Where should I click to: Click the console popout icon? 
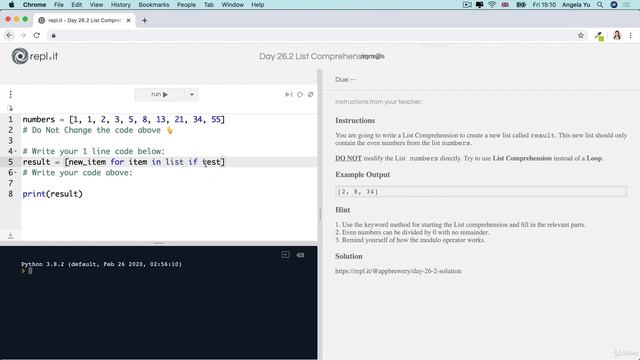click(x=285, y=255)
